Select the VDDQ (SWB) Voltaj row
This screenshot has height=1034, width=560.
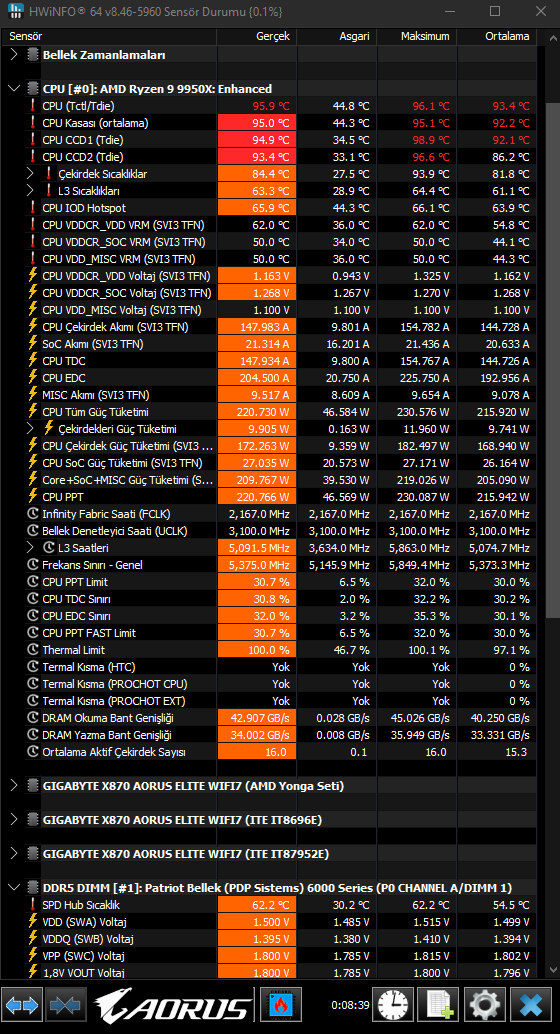(x=270, y=939)
